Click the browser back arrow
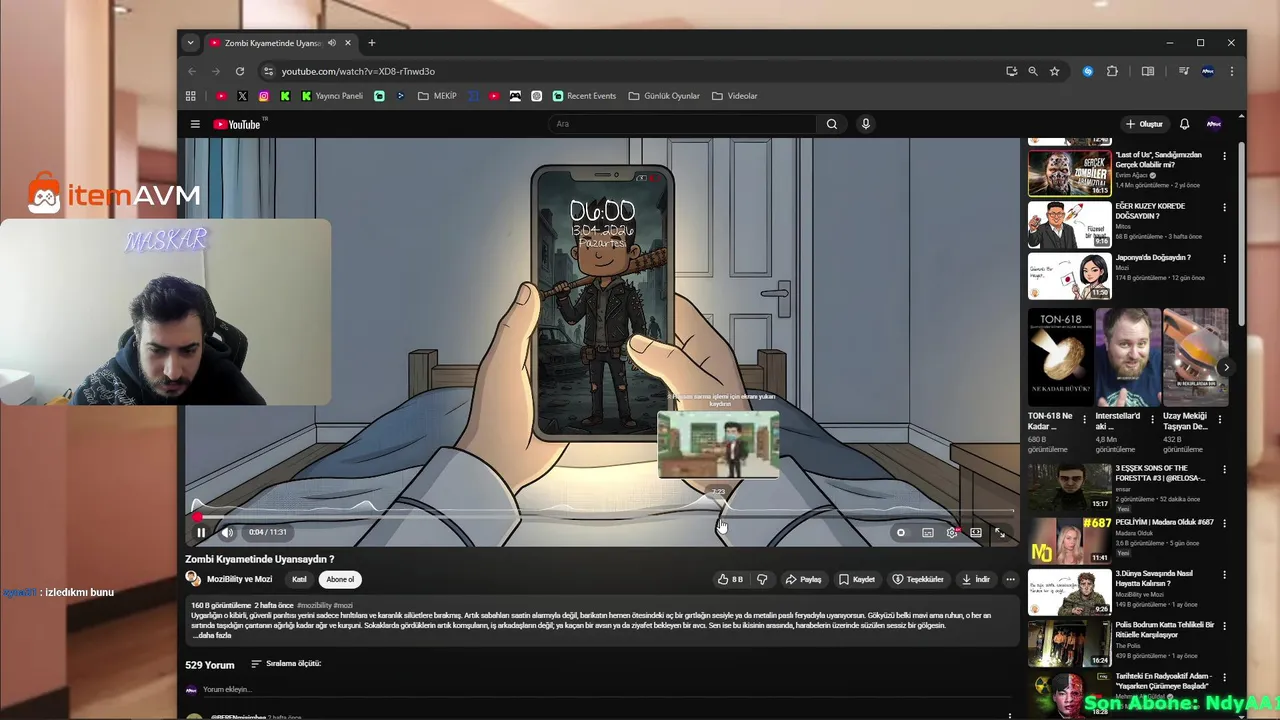This screenshot has height=720, width=1280. (x=192, y=71)
